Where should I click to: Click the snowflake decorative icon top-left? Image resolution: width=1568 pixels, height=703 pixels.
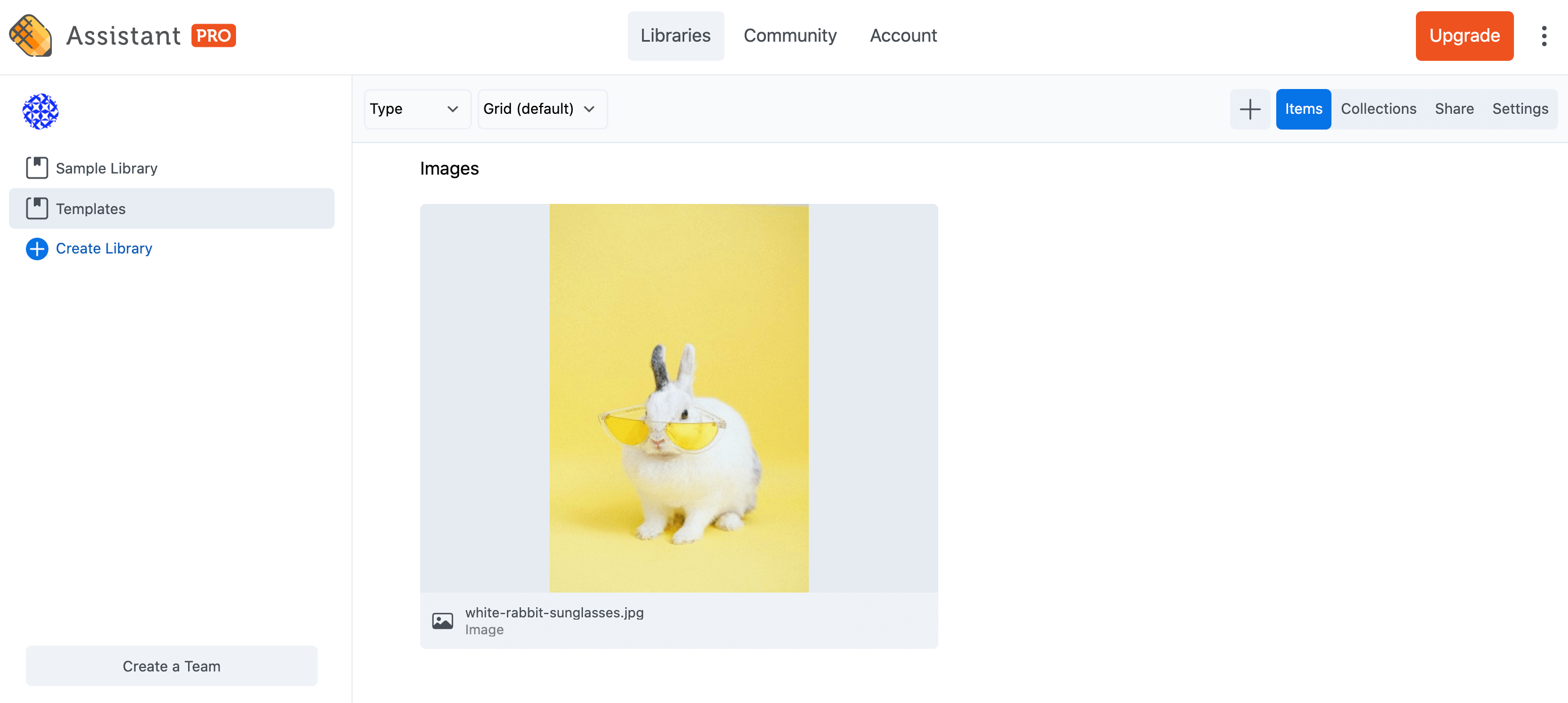(40, 111)
